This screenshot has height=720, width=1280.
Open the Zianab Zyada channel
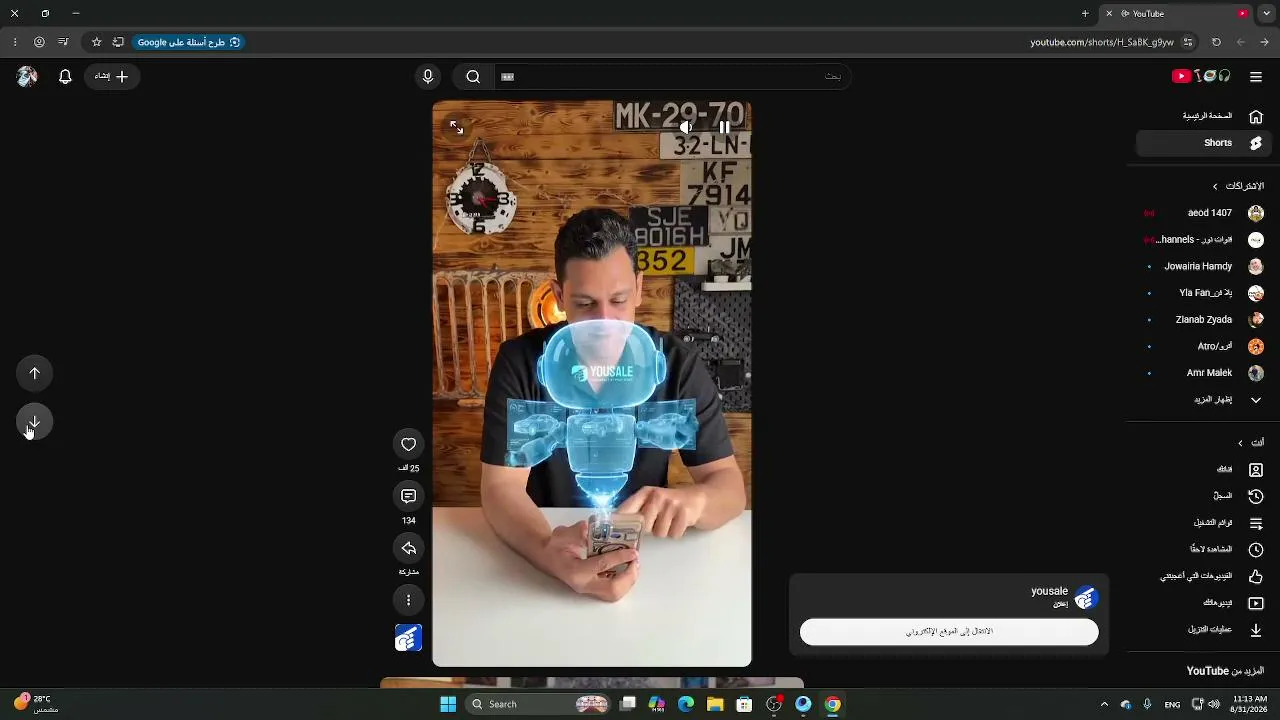(1204, 320)
